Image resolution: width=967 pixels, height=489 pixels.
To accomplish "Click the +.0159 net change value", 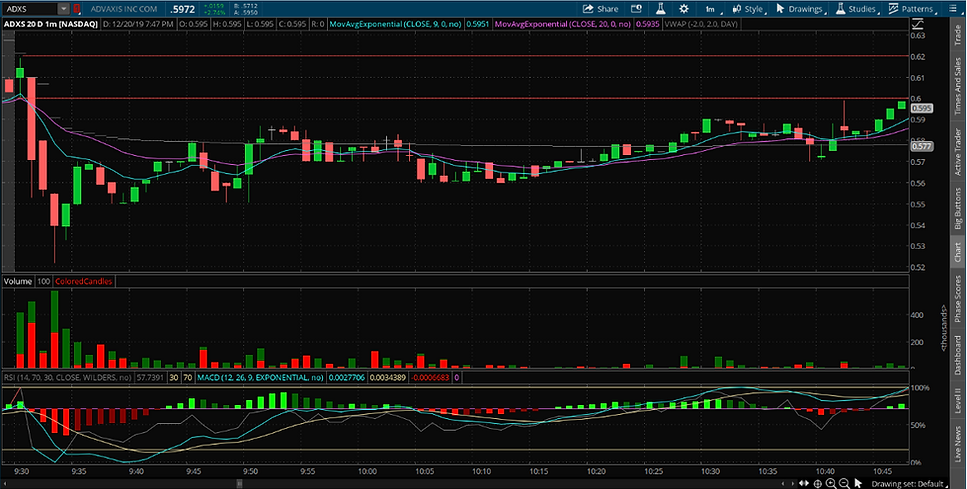I will (212, 6).
